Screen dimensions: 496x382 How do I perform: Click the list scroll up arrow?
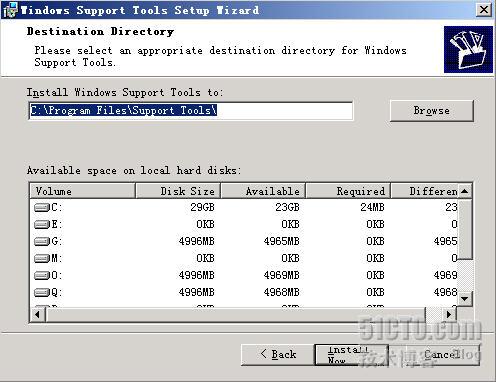coord(464,191)
